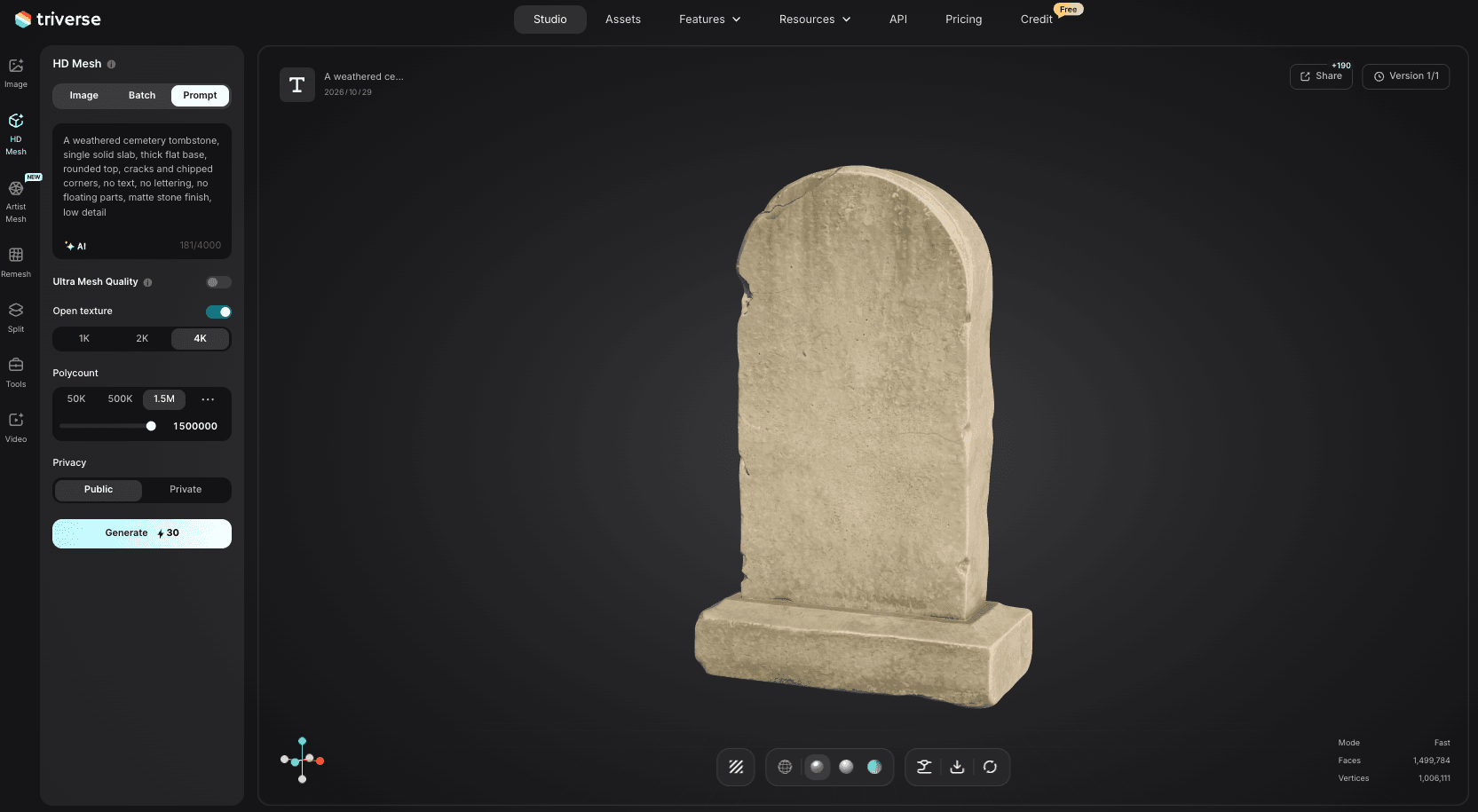Open the Version 1/1 selector
This screenshot has height=812, width=1478.
[1406, 76]
